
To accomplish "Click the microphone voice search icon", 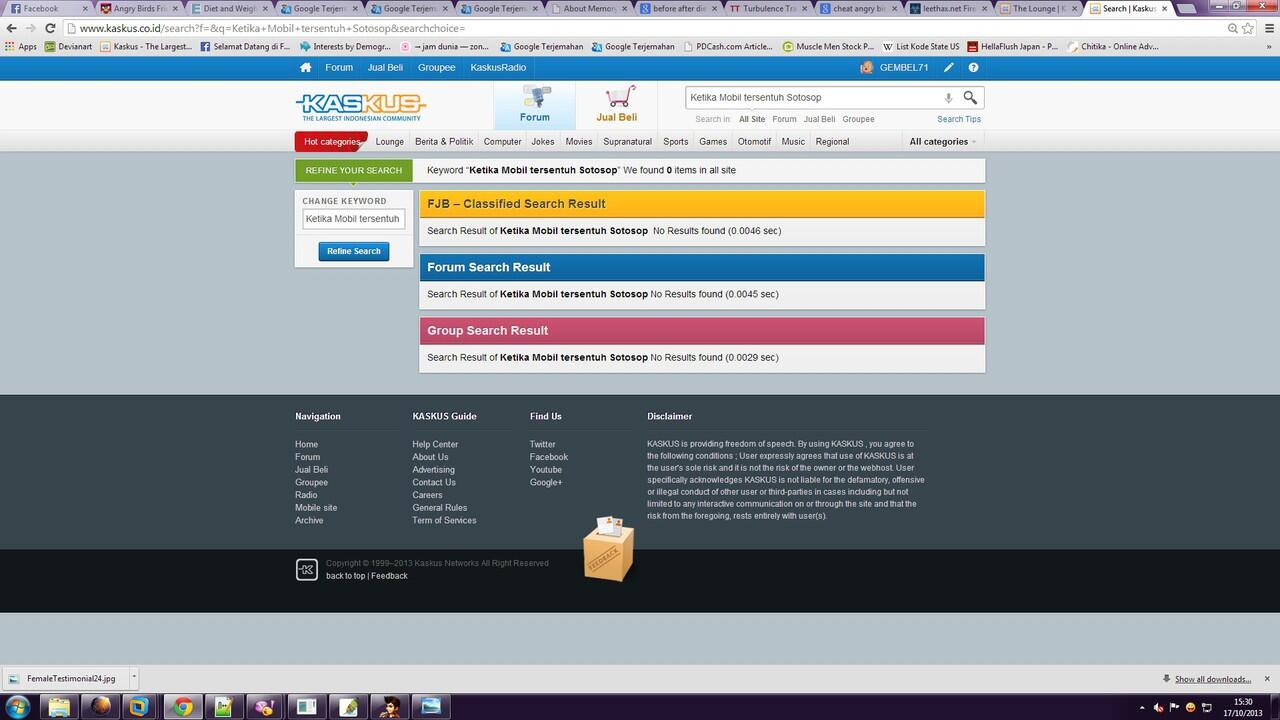I will pyautogui.click(x=948, y=98).
